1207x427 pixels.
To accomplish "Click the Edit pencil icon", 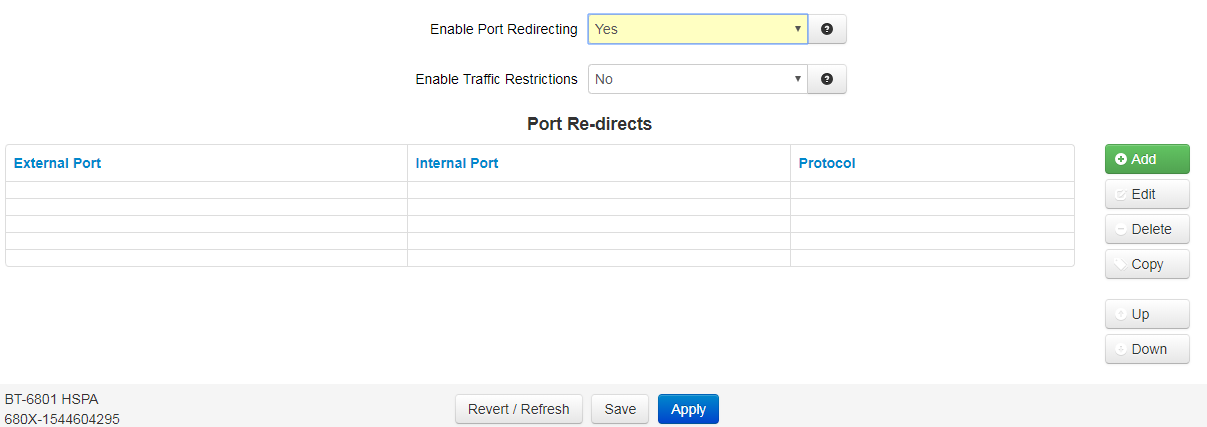I will [x=1121, y=194].
